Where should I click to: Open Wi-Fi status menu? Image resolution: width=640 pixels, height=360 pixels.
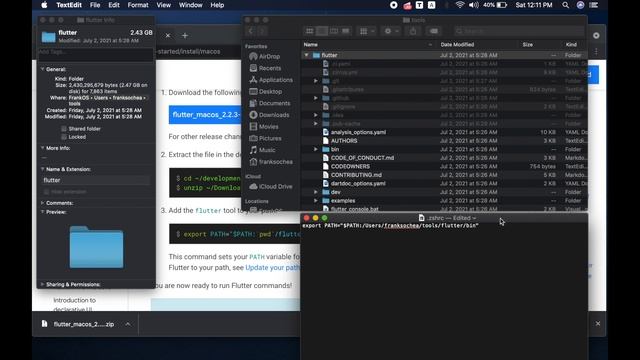coord(460,5)
